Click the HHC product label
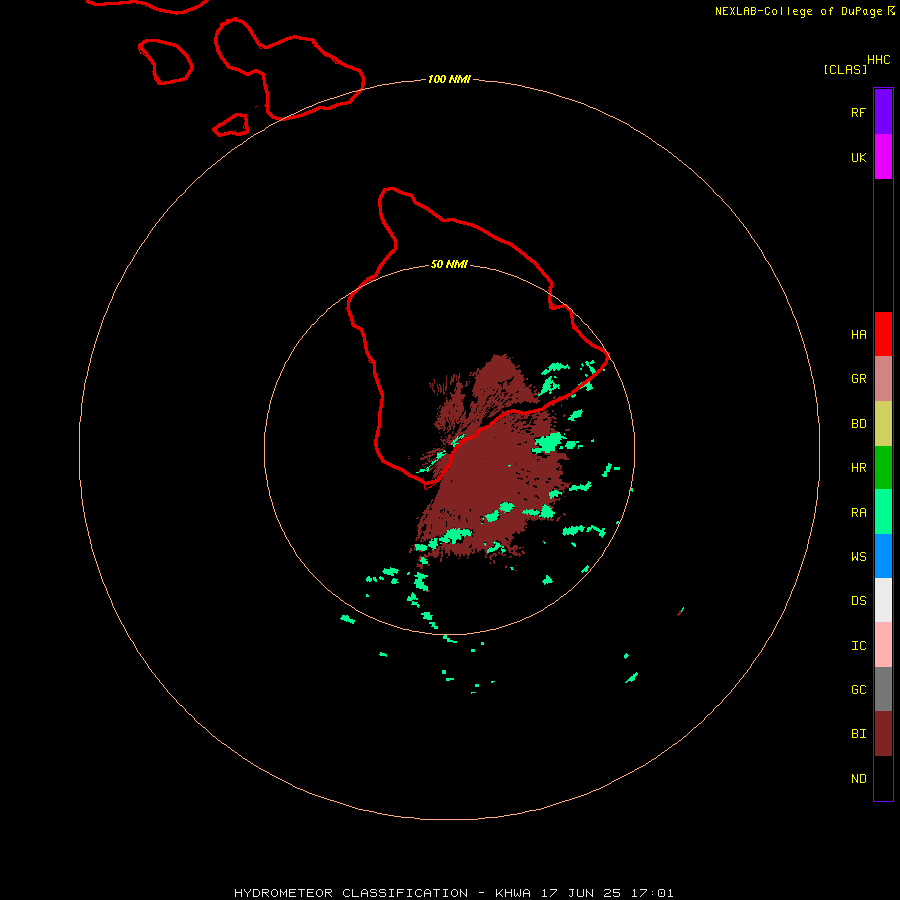This screenshot has height=900, width=900. pyautogui.click(x=879, y=60)
